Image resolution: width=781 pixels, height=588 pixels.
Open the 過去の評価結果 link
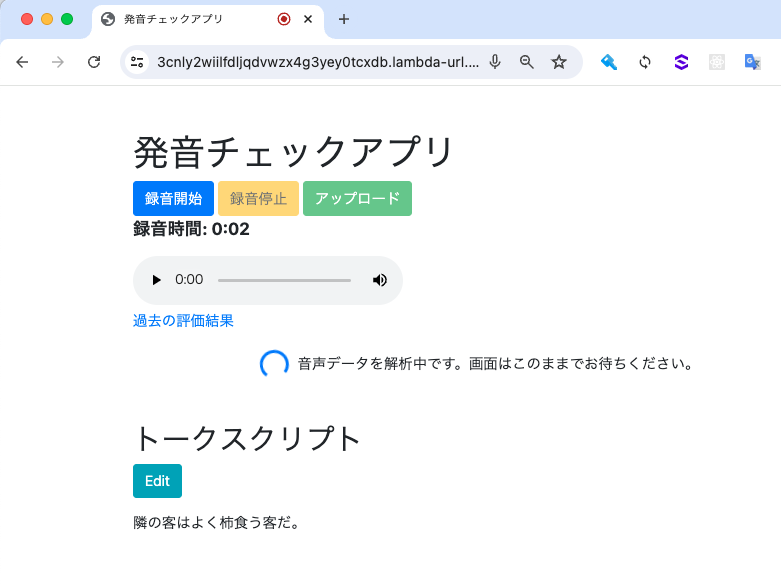pos(183,321)
